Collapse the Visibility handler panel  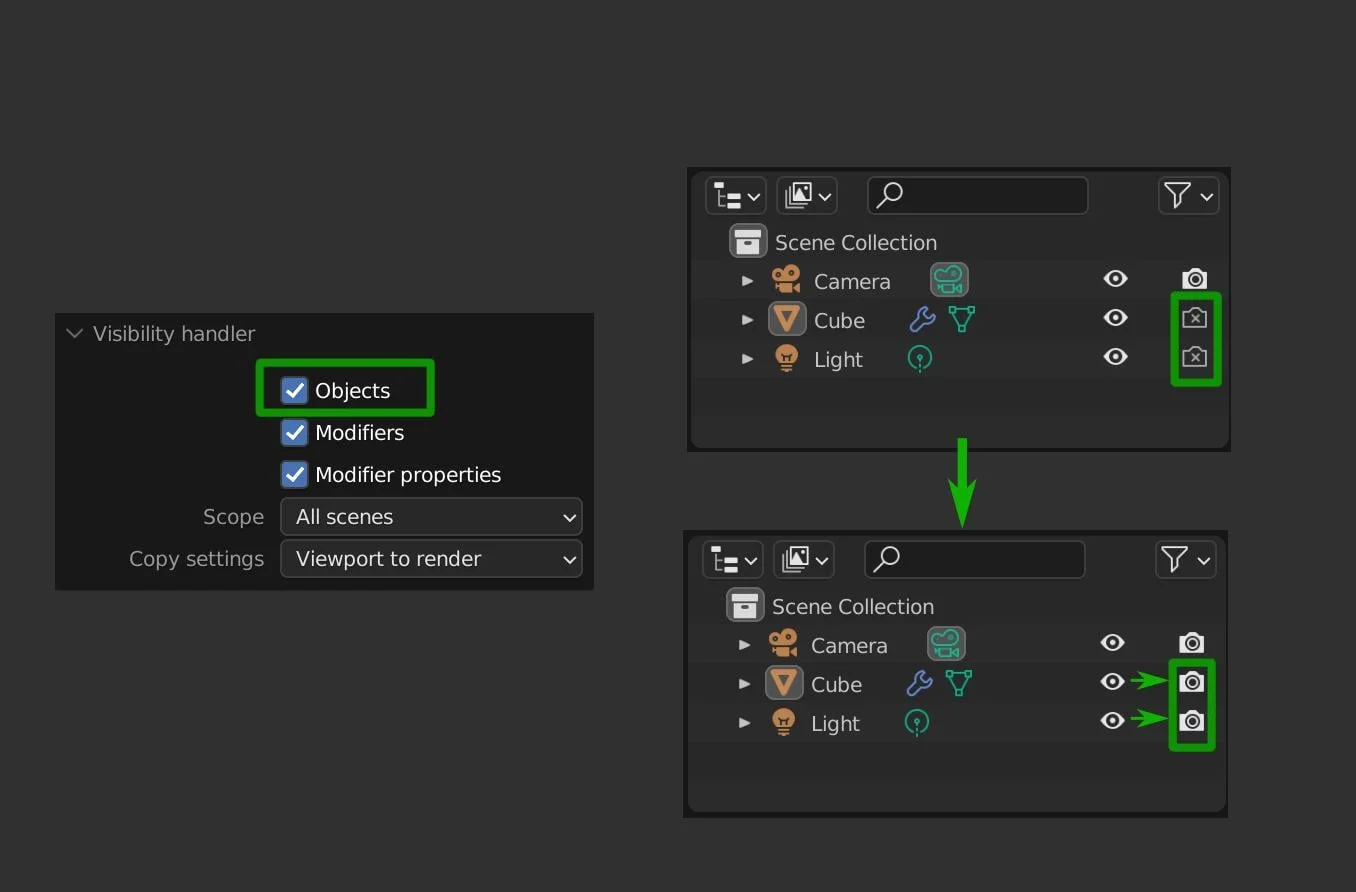pyautogui.click(x=75, y=334)
